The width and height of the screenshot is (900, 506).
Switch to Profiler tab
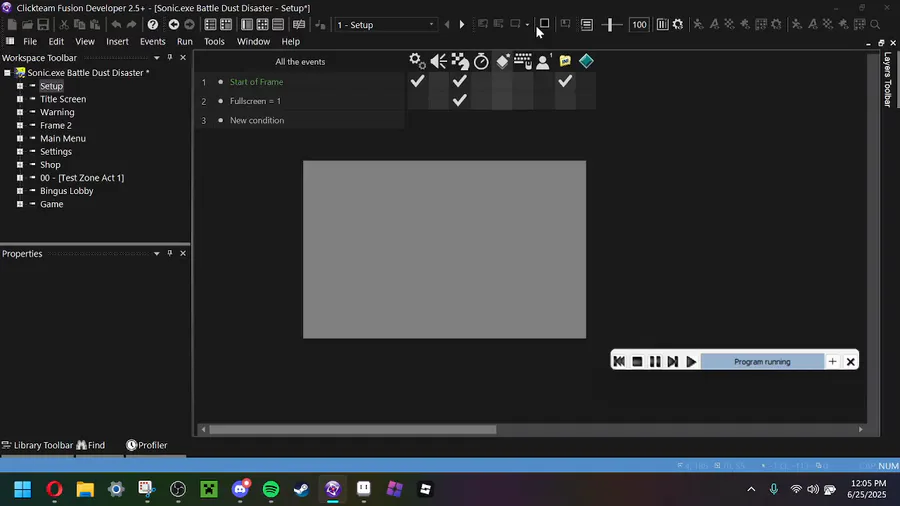[147, 445]
